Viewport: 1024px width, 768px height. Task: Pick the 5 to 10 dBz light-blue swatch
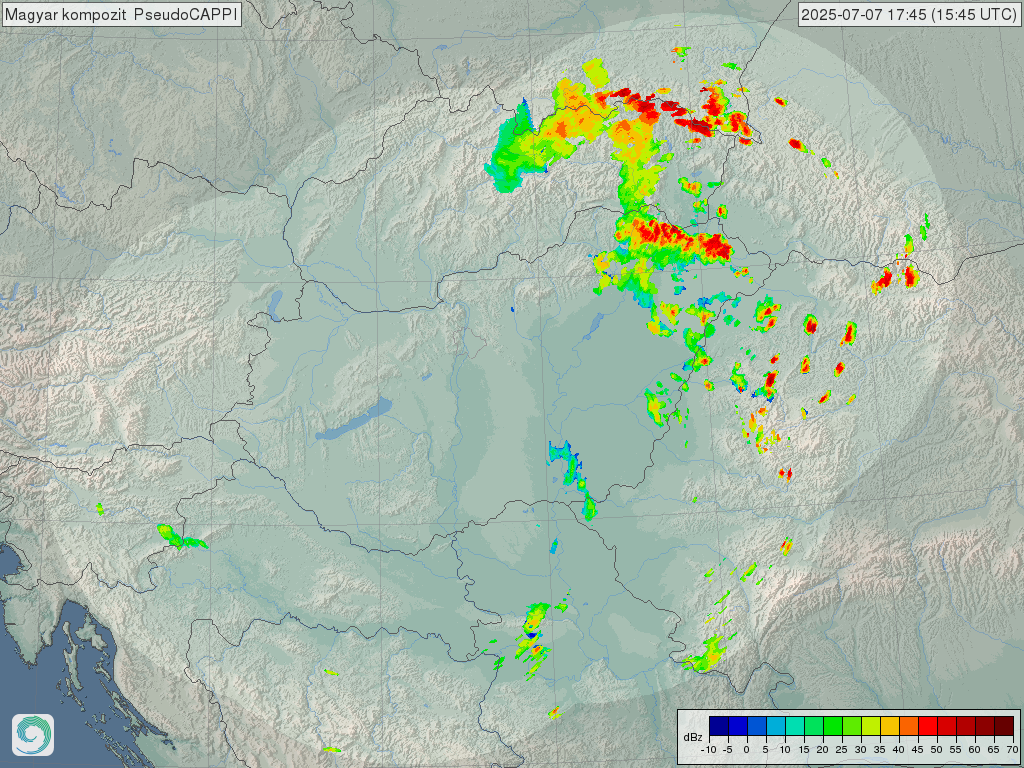click(776, 726)
